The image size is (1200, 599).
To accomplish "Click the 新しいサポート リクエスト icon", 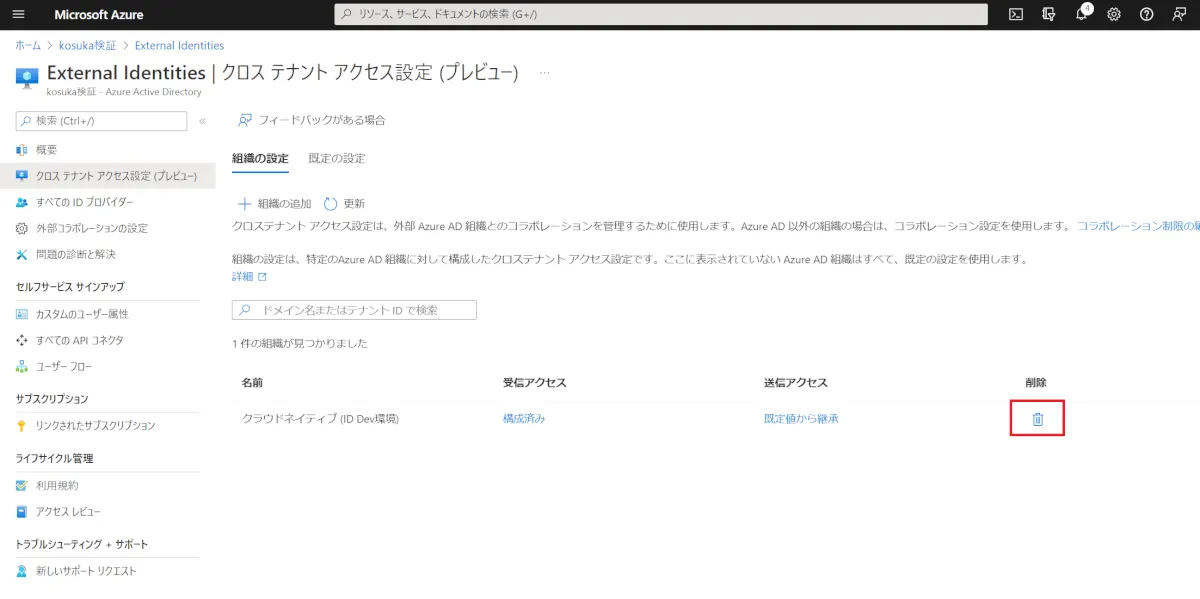I will tap(22, 571).
